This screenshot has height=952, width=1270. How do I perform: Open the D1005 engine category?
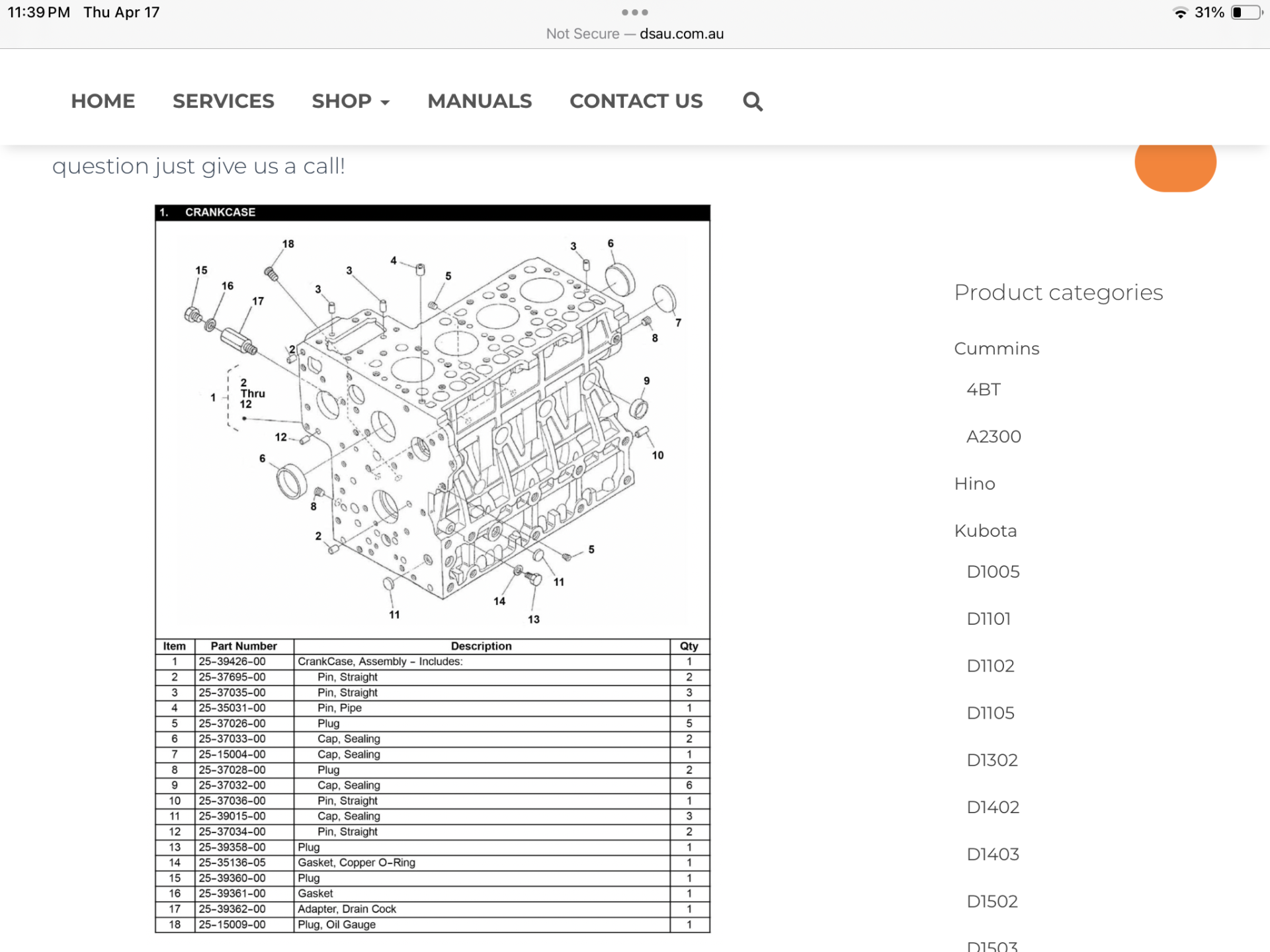(993, 571)
